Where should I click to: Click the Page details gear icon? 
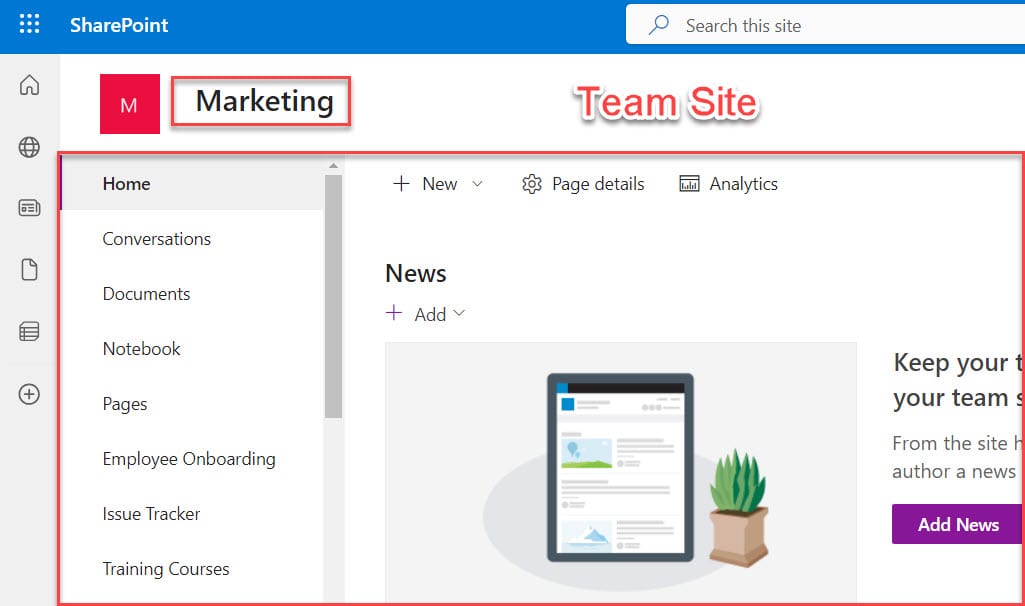531,184
